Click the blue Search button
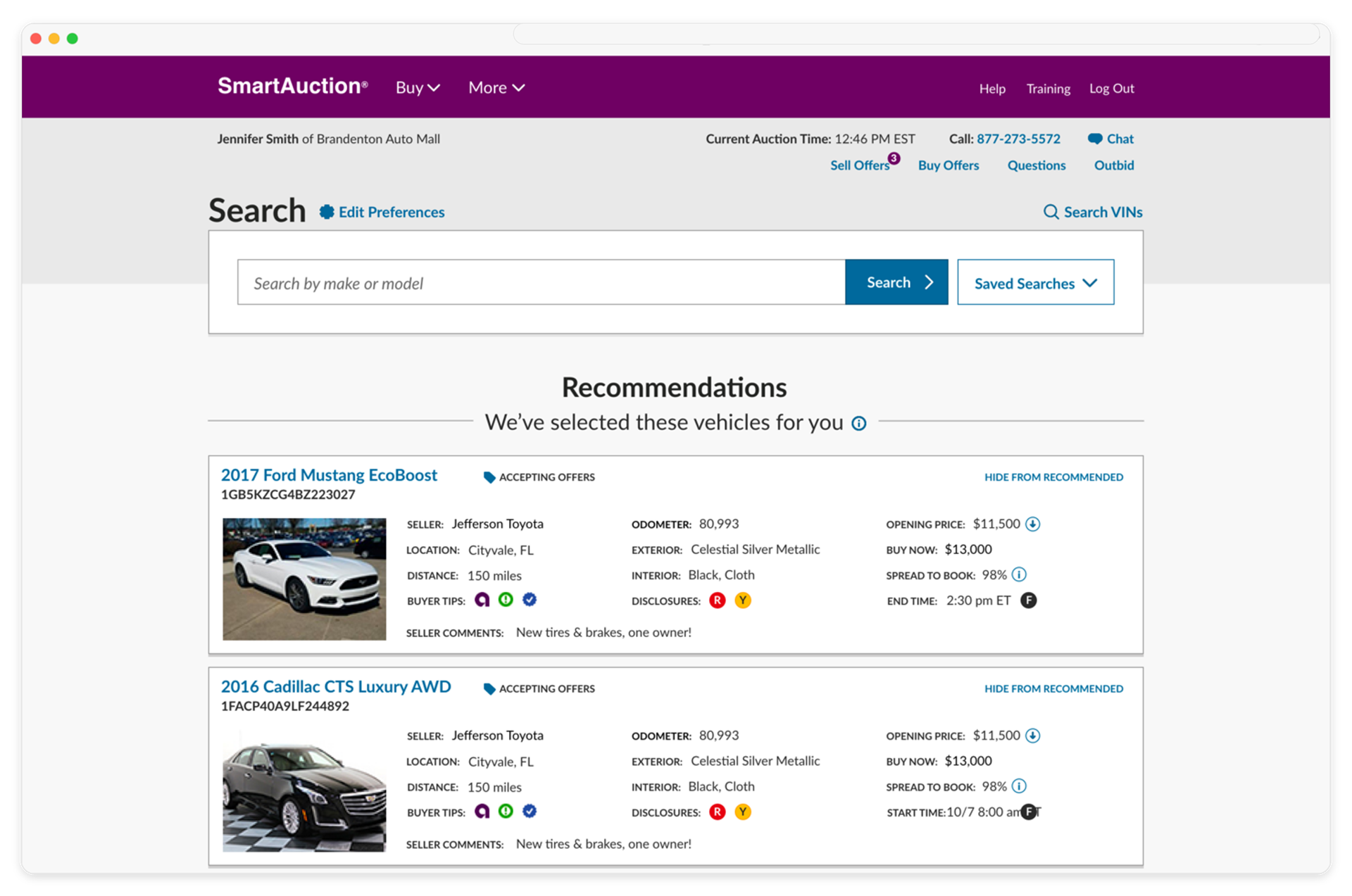 click(x=896, y=282)
